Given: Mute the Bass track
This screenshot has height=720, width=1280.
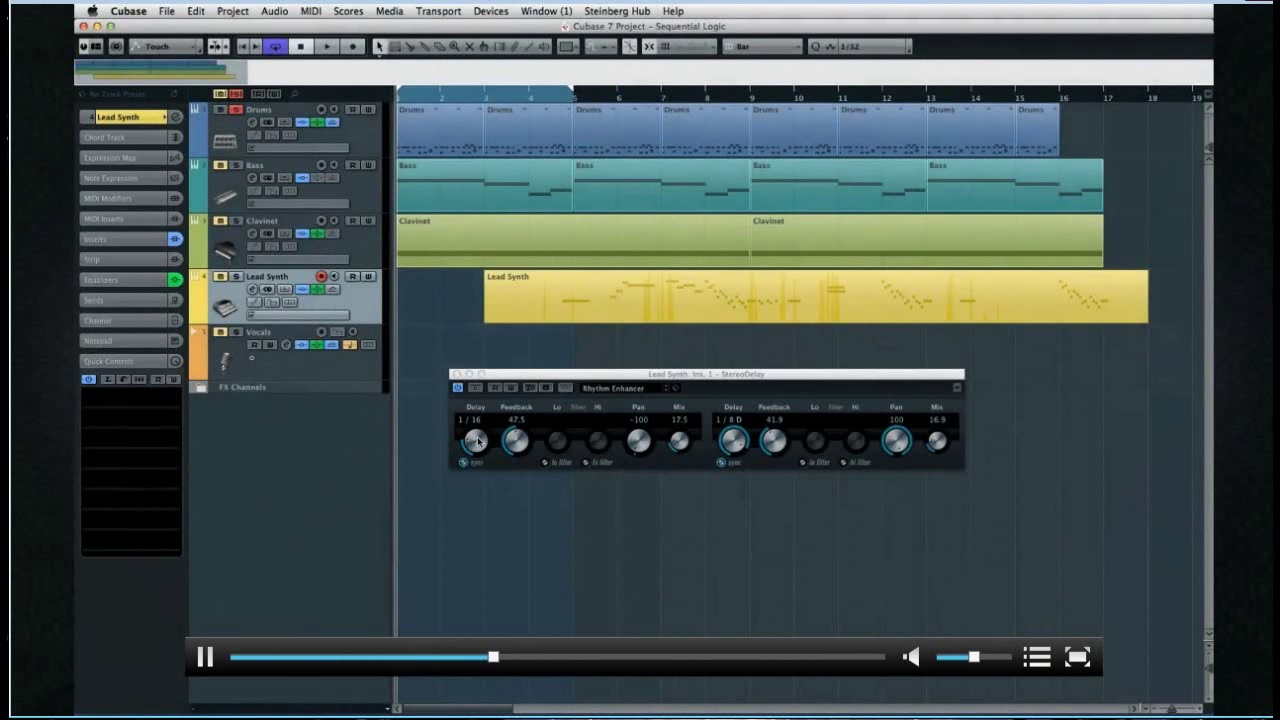Looking at the screenshot, I should click(219, 165).
